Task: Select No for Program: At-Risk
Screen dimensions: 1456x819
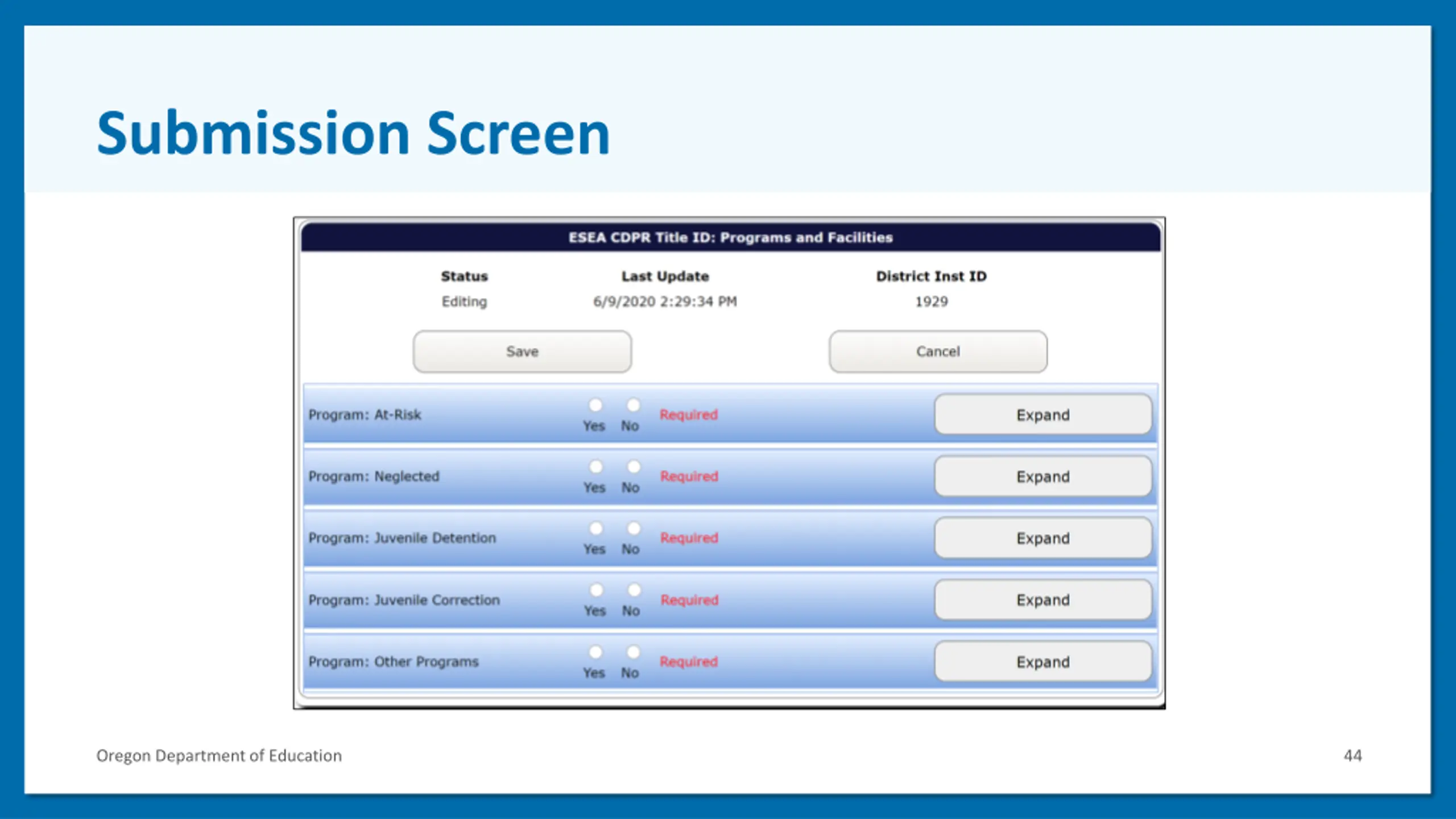Action: pyautogui.click(x=633, y=405)
